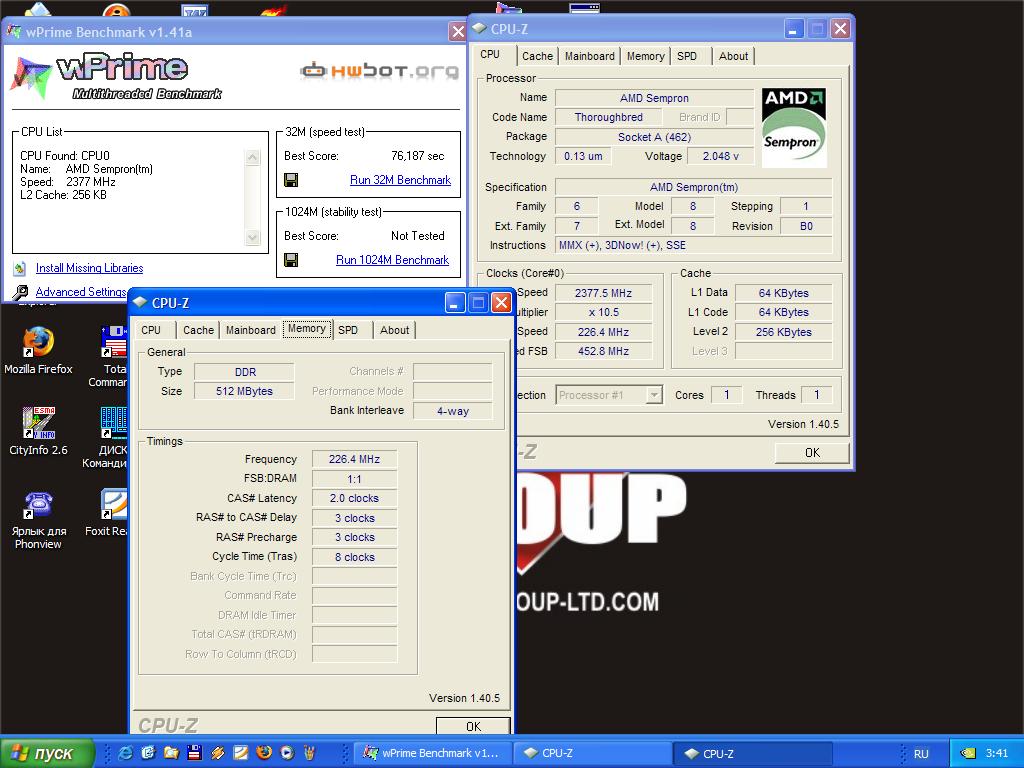1024x768 pixels.
Task: Launch Total Commander floppy icon in quick launch
Action: pos(194,752)
